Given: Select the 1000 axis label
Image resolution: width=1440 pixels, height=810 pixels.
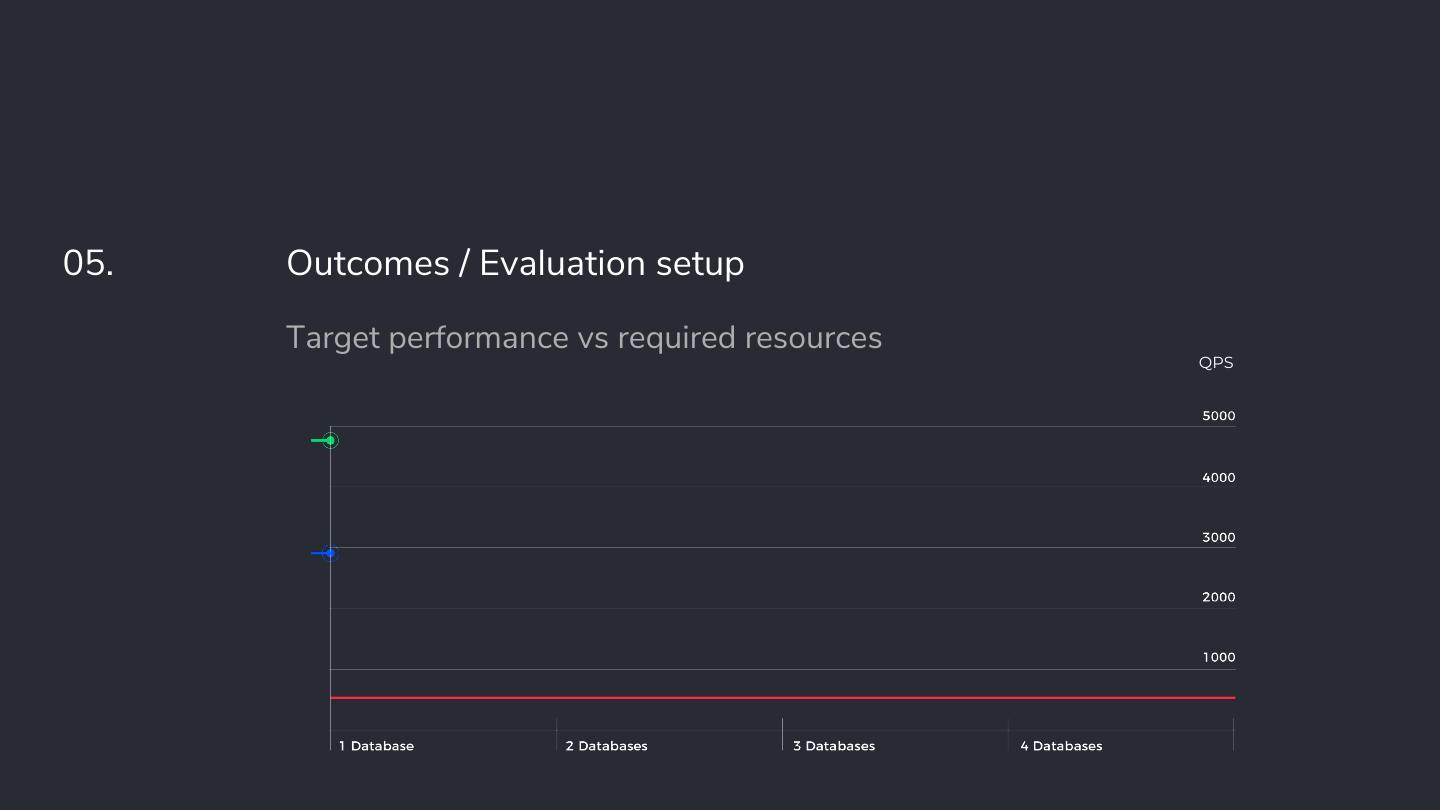Looking at the screenshot, I should (1218, 657).
